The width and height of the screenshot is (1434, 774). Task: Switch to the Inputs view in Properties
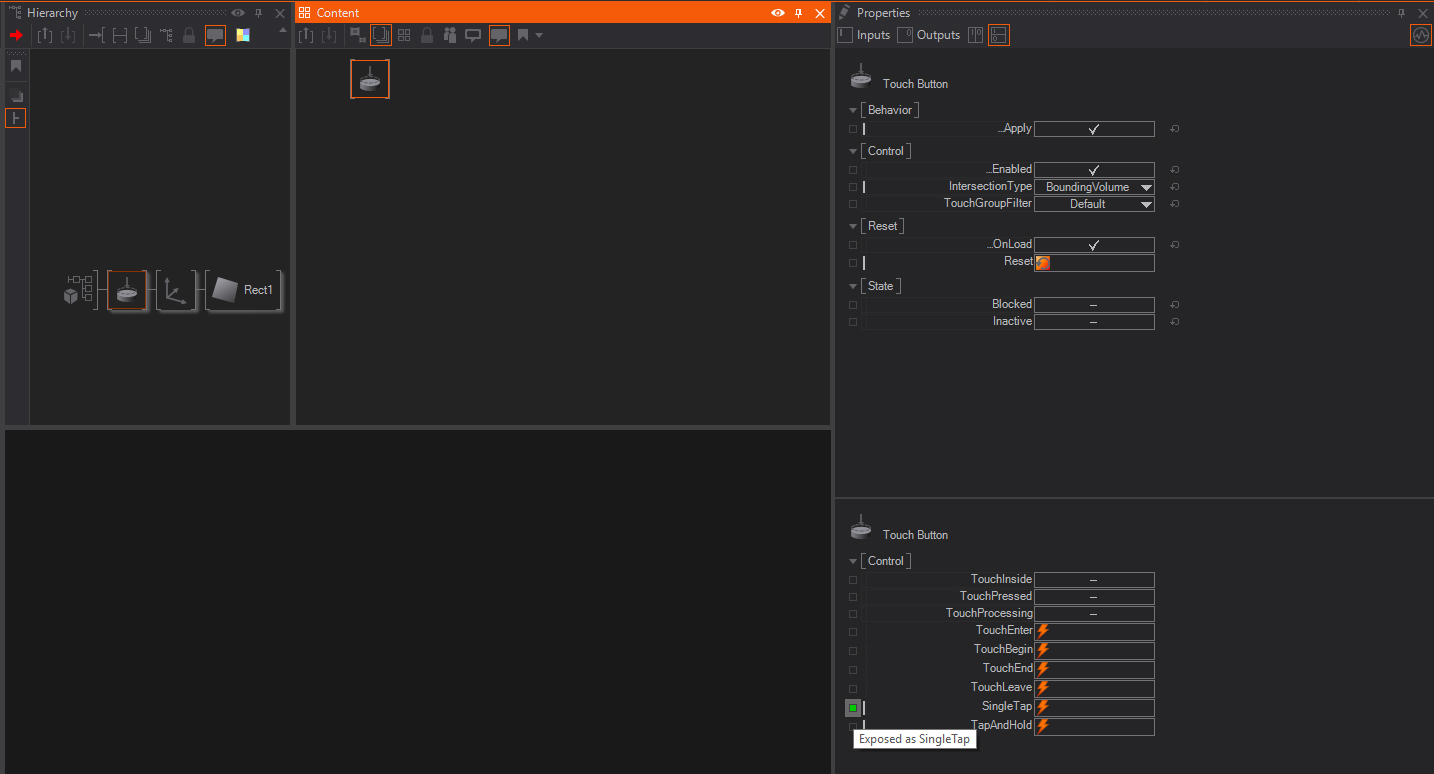[x=864, y=35]
